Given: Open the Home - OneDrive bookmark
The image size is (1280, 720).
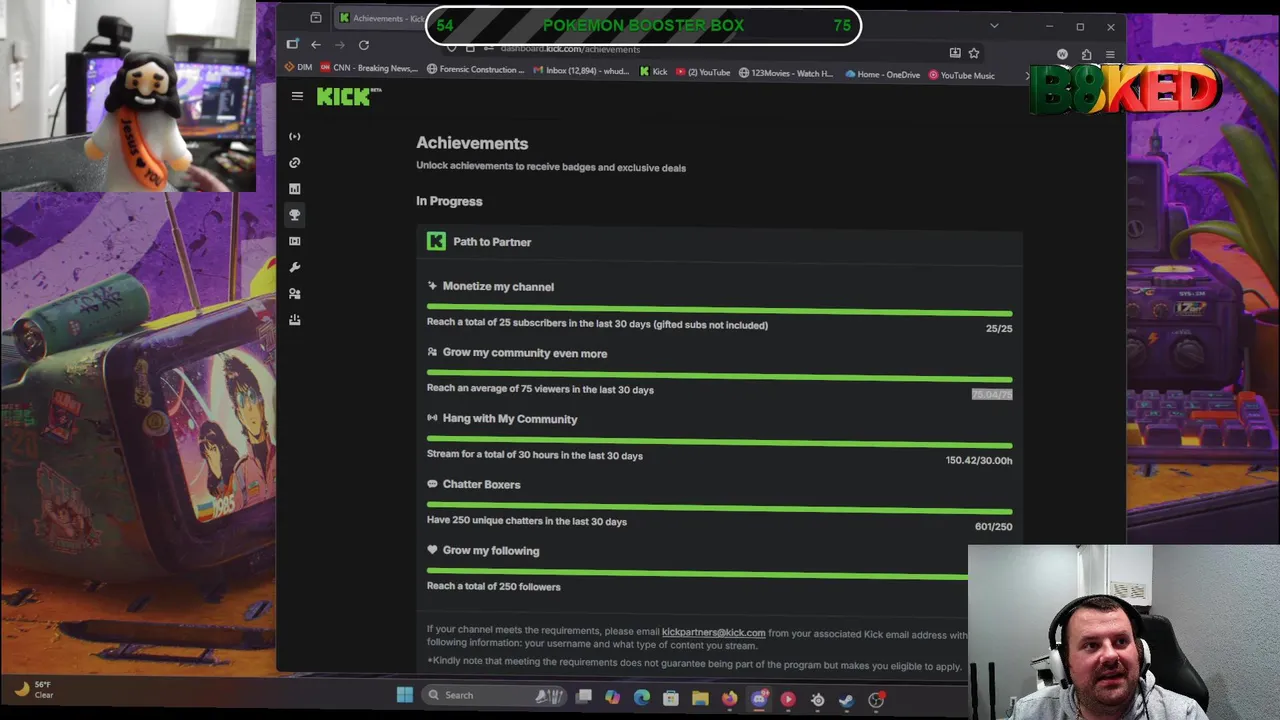Looking at the screenshot, I should 882,74.
